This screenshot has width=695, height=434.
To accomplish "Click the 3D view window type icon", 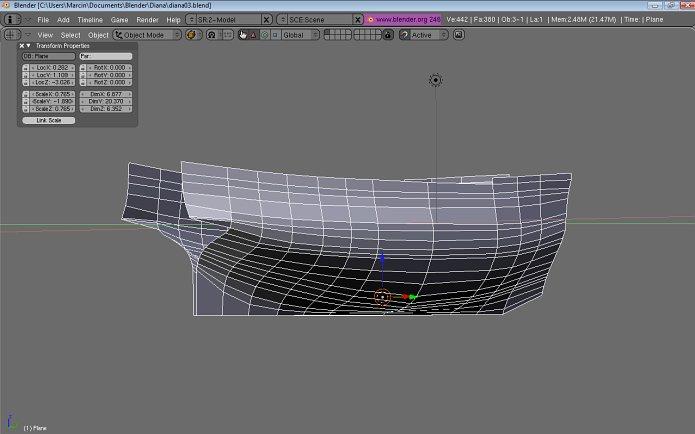I will tap(12, 35).
